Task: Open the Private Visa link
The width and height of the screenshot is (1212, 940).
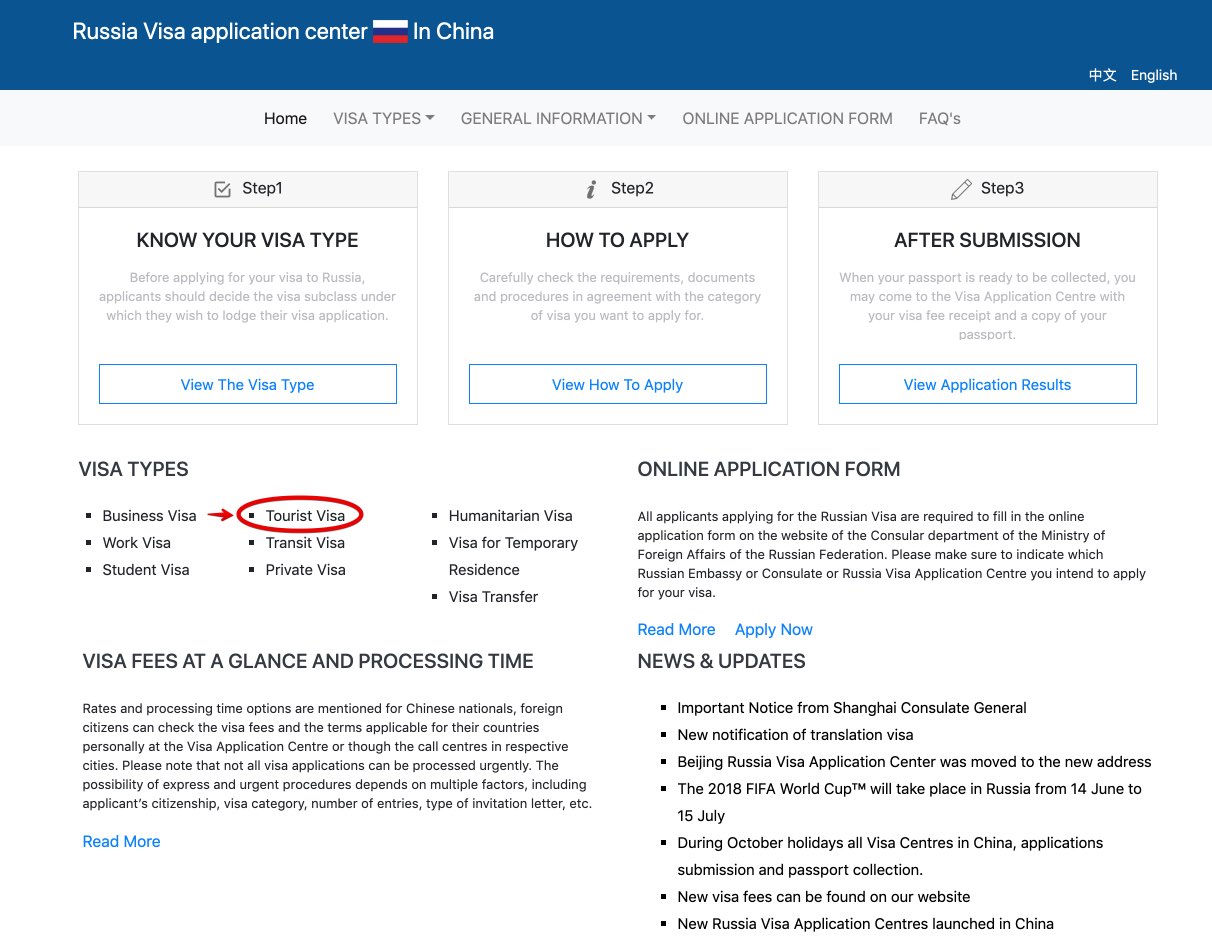Action: click(305, 570)
